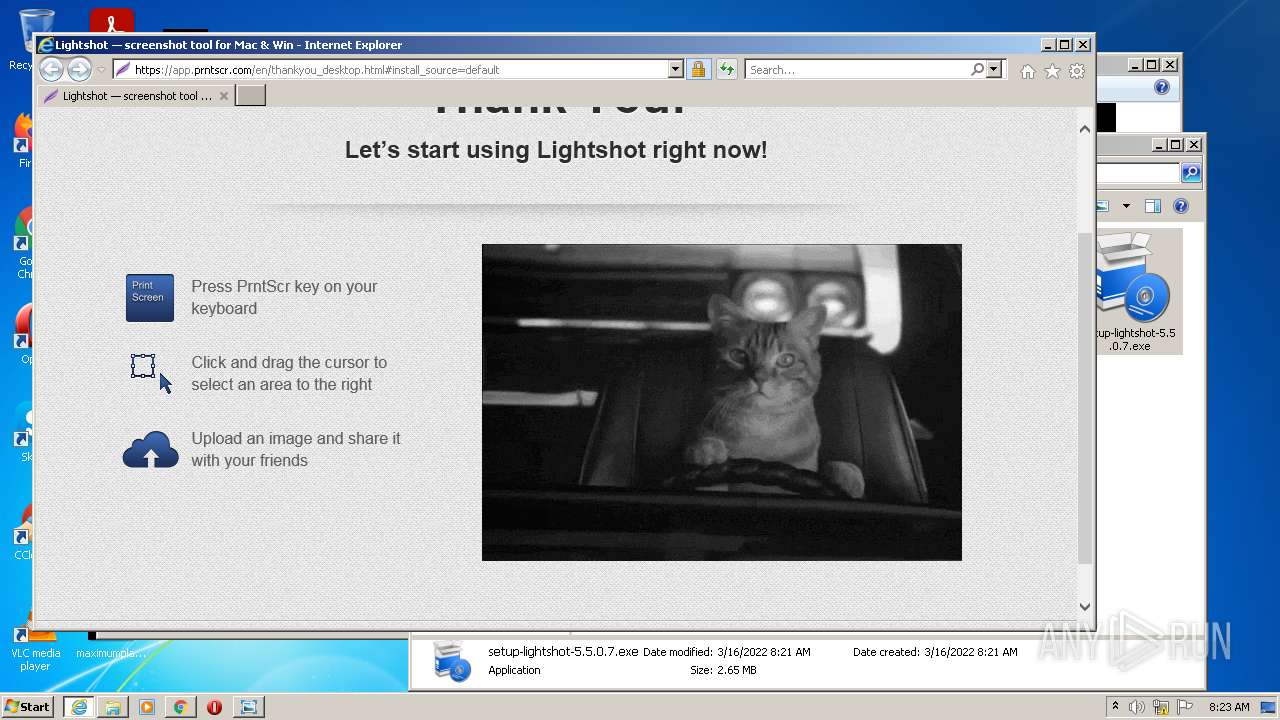Open Windows Explorer folder taskbar icon
The width and height of the screenshot is (1280, 720).
click(113, 707)
